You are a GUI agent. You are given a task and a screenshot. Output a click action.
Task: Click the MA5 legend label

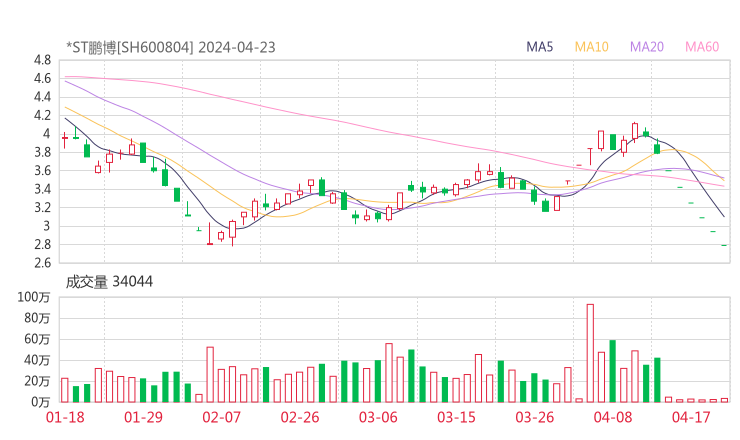pos(539,47)
